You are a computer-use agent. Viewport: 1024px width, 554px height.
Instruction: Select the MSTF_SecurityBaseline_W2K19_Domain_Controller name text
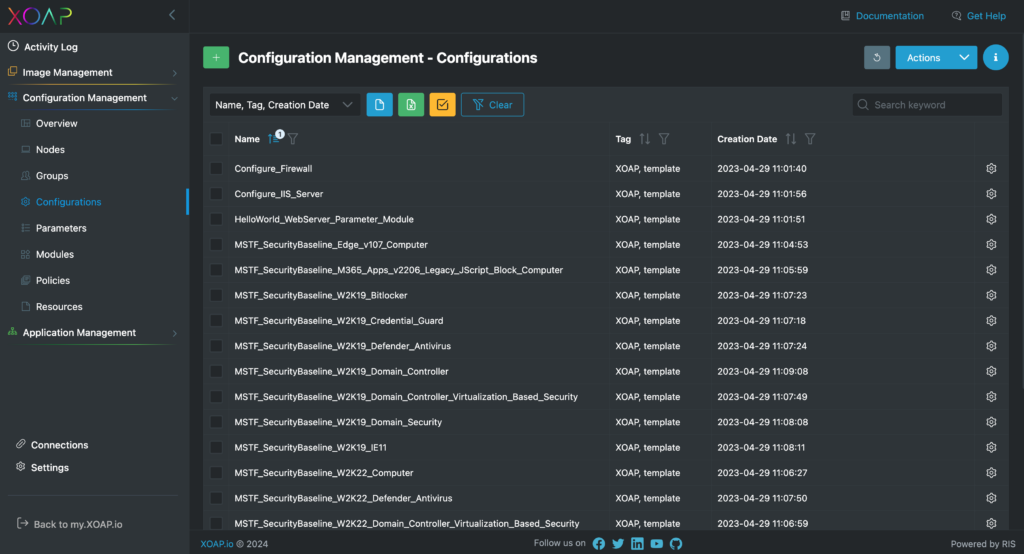(342, 372)
